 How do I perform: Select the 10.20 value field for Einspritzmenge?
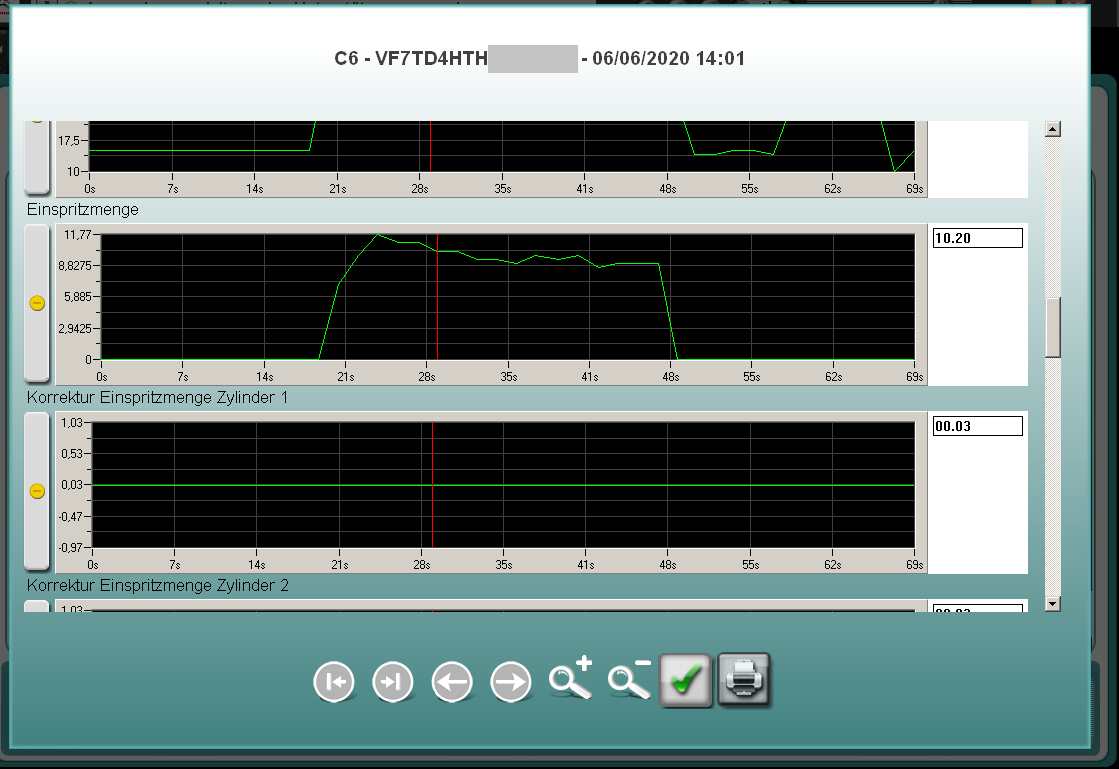[x=978, y=238]
